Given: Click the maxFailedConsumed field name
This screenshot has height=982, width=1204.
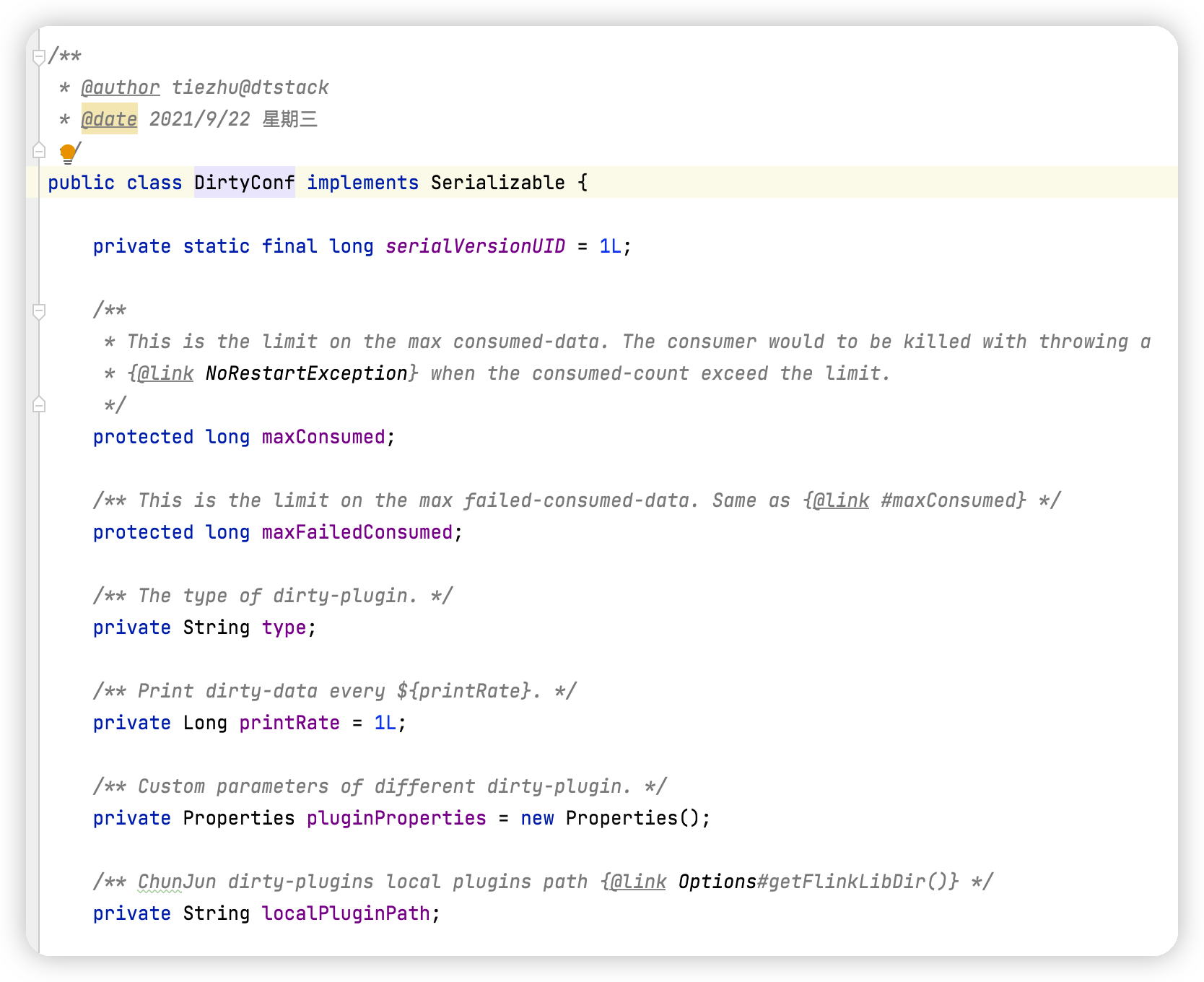Looking at the screenshot, I should [357, 532].
